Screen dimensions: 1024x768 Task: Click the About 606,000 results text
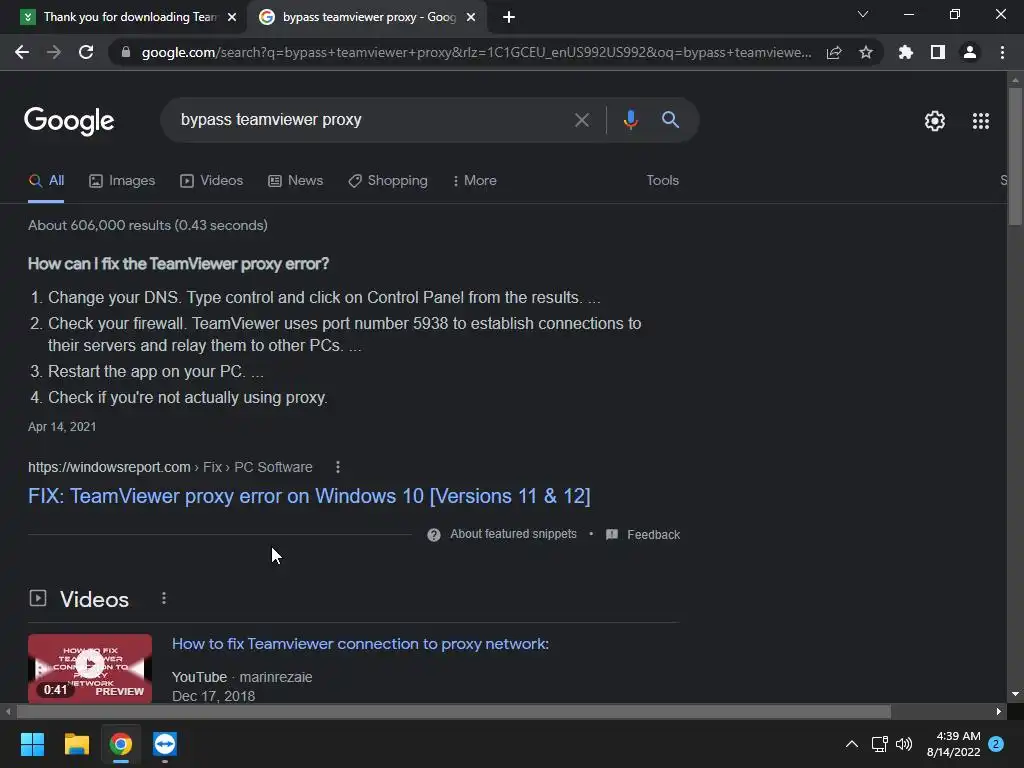[148, 225]
